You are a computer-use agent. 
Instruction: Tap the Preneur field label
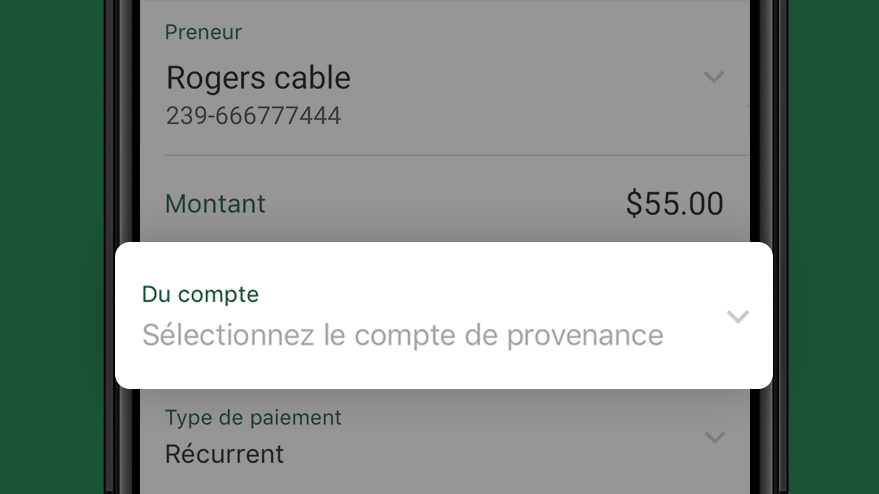[x=203, y=33]
